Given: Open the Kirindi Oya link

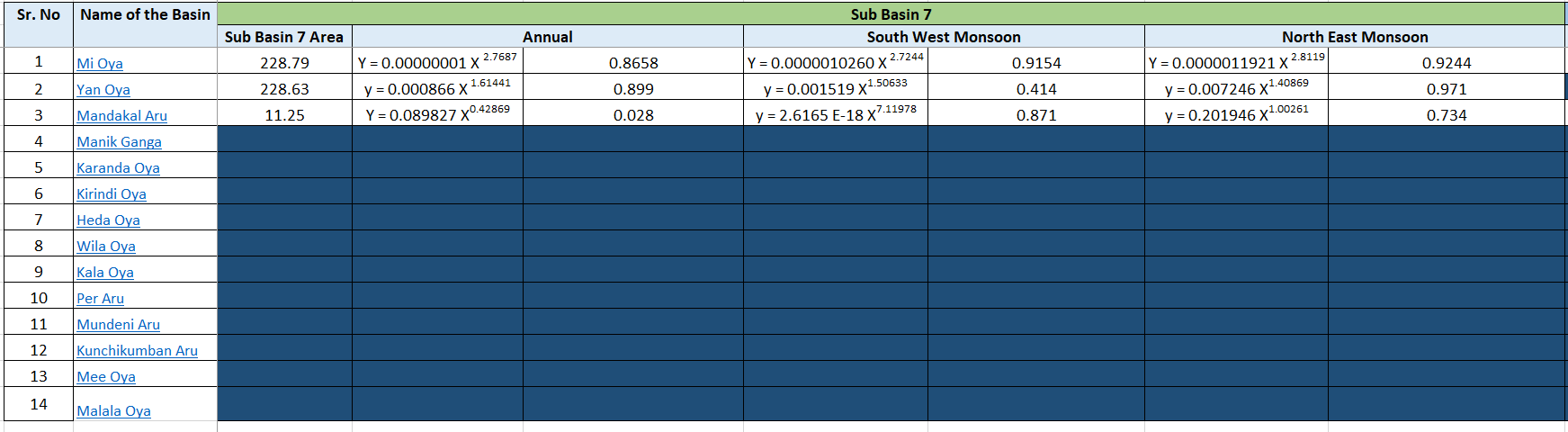Looking at the screenshot, I should tap(112, 194).
